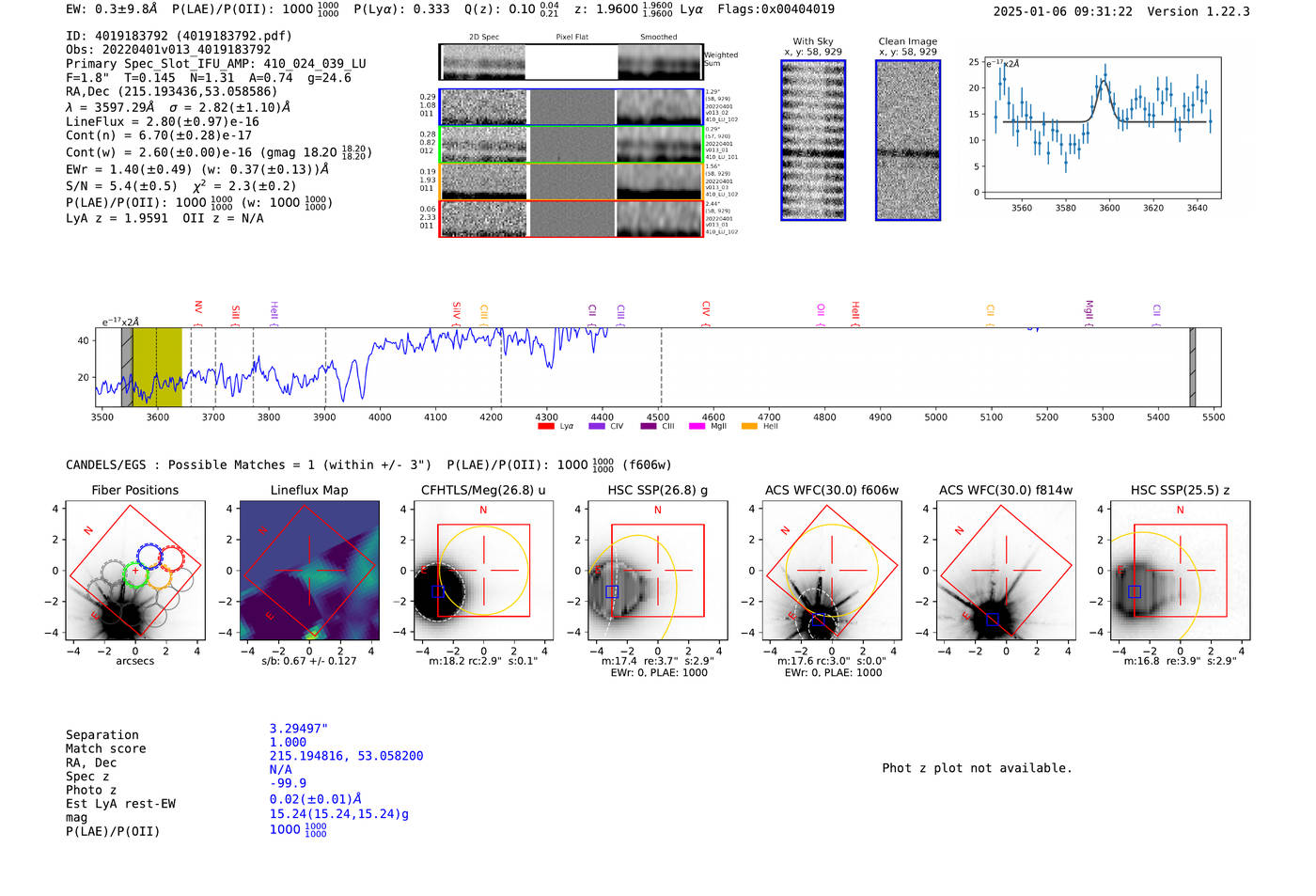Click the Lyα red legend swatch
This screenshot has width=1316, height=896.
[545, 427]
